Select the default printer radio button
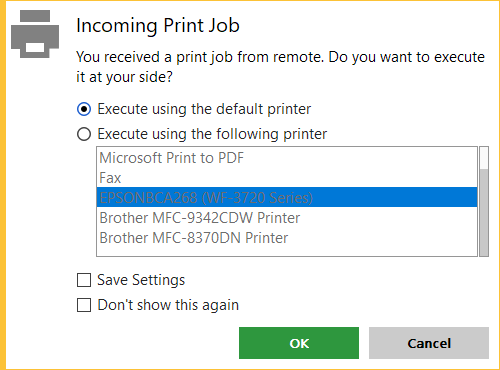Viewport: 500px width, 370px height. click(84, 109)
